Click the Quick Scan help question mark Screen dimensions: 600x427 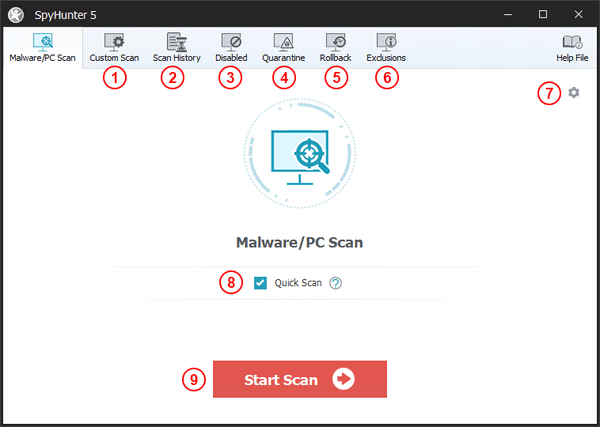pos(336,283)
